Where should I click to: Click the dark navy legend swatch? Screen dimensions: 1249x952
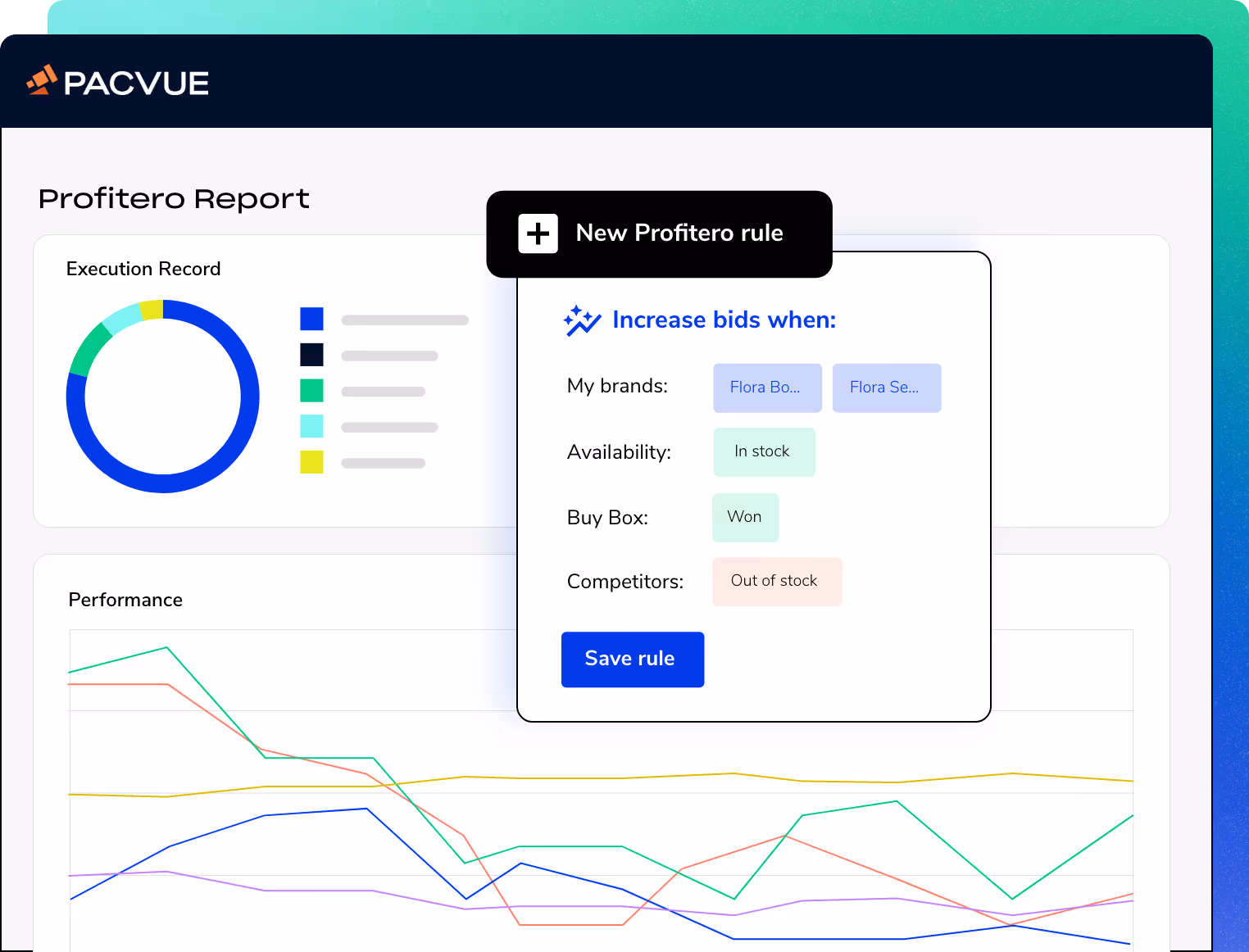coord(311,355)
